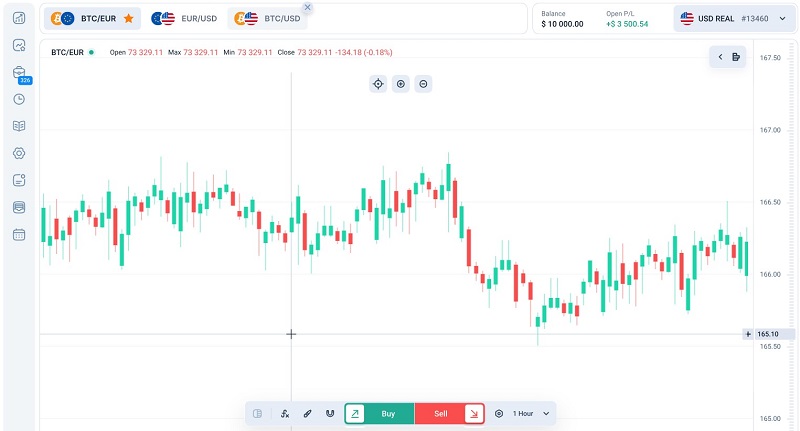The image size is (800, 431).
Task: Open the settings gear in sidebar
Action: tap(19, 153)
